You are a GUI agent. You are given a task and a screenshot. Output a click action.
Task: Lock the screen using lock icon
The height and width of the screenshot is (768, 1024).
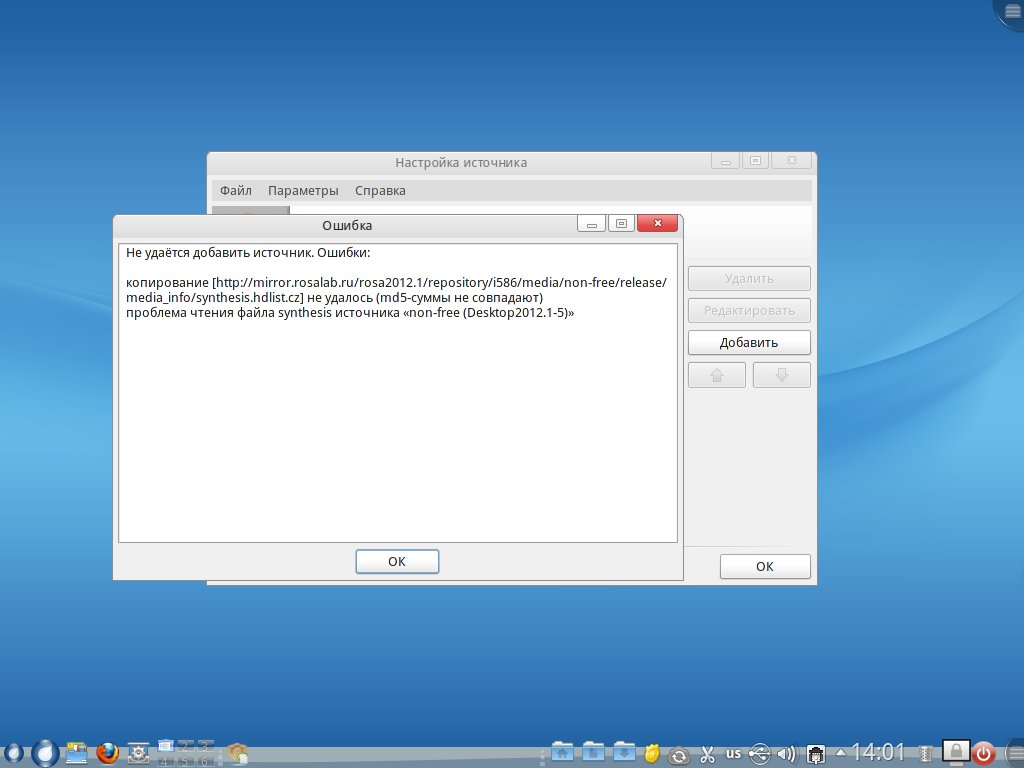click(x=956, y=752)
